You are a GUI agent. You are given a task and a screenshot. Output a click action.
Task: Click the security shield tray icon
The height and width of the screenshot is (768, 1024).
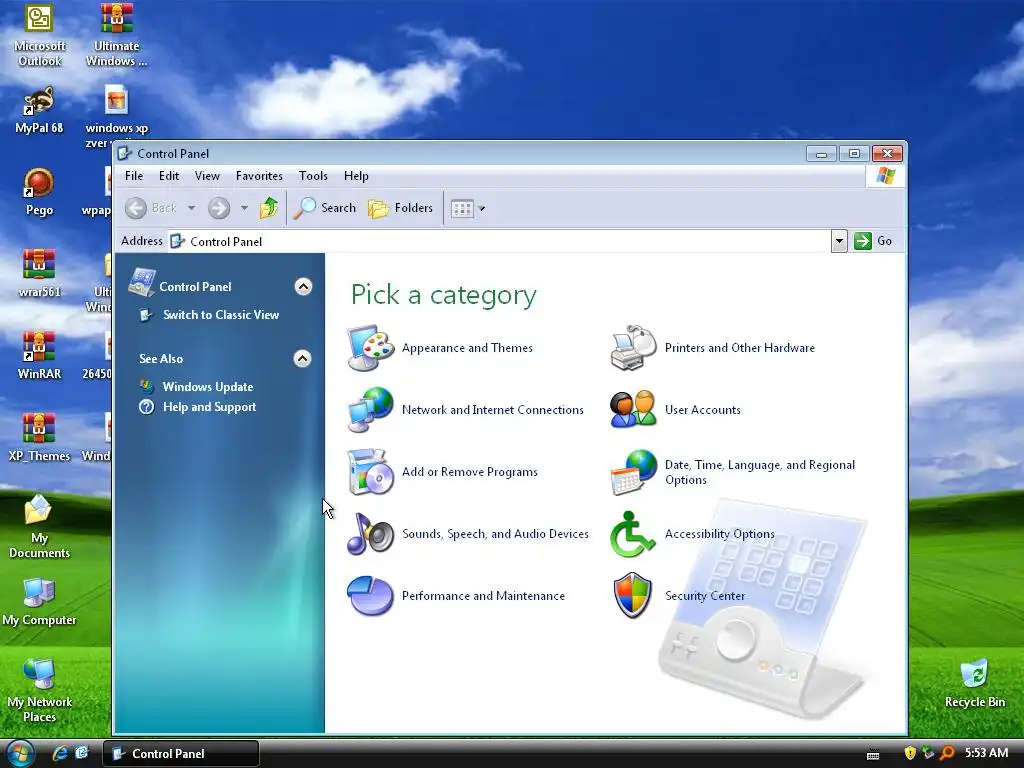coord(910,753)
